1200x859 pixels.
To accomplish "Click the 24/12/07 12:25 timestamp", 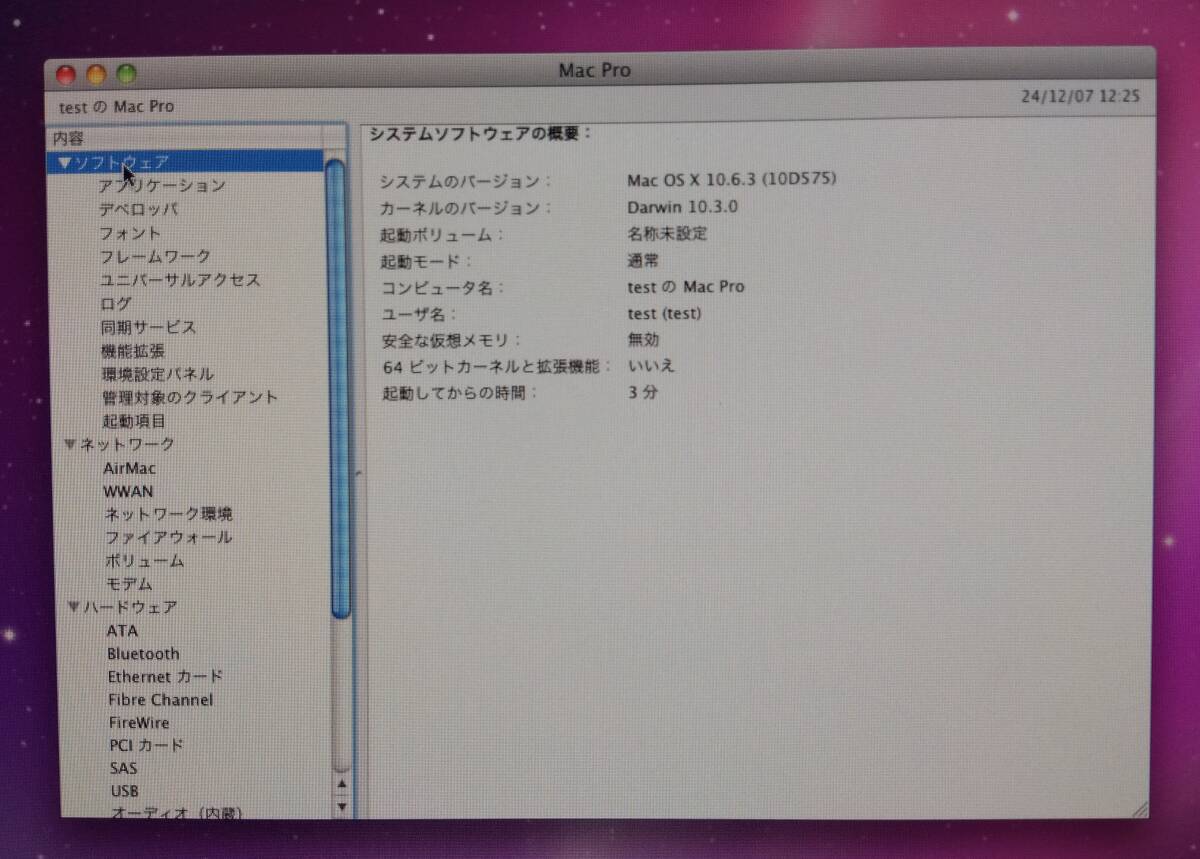I will (1080, 97).
